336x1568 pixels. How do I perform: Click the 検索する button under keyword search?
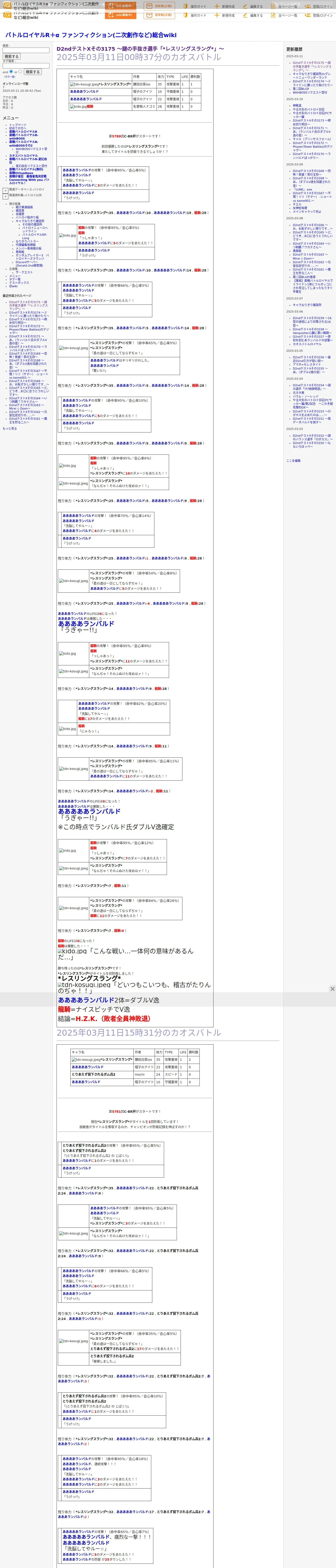point(12,57)
